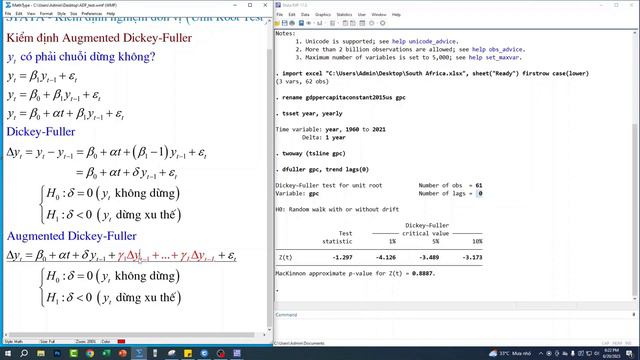
Task: Open the Window menu in Stata
Action: coord(379,15)
